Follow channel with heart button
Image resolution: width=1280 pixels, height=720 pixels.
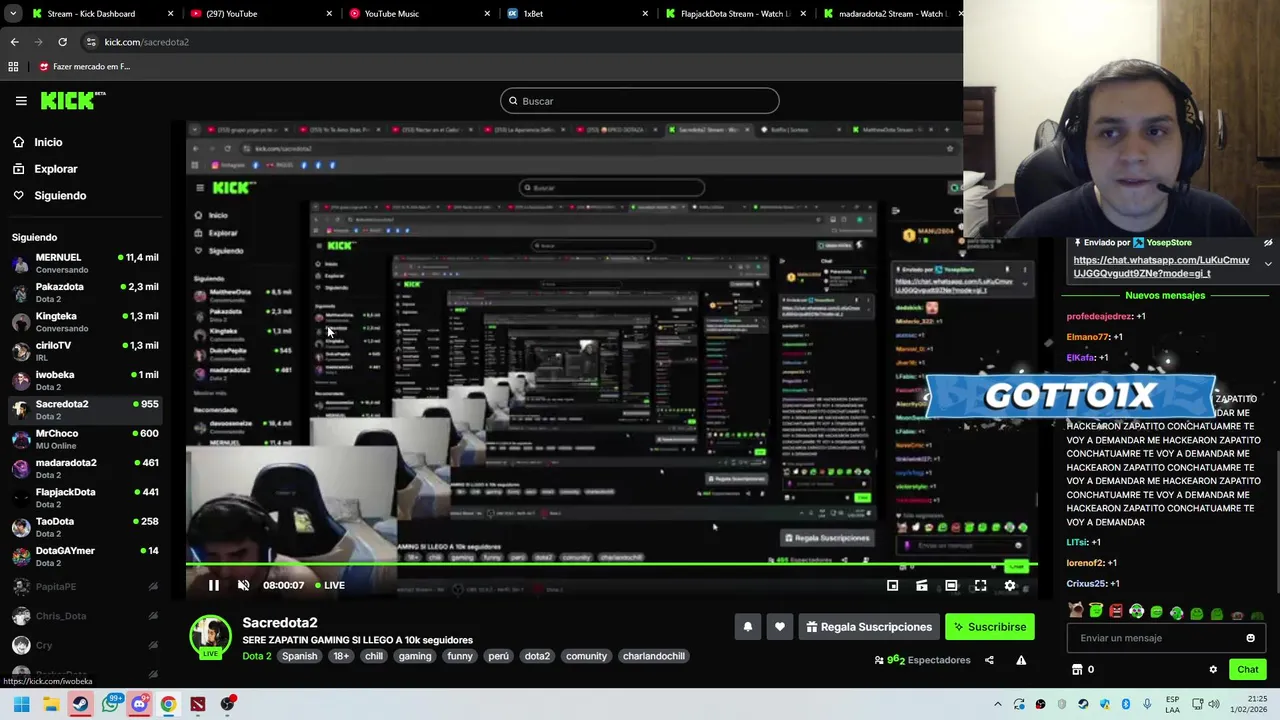coord(780,627)
